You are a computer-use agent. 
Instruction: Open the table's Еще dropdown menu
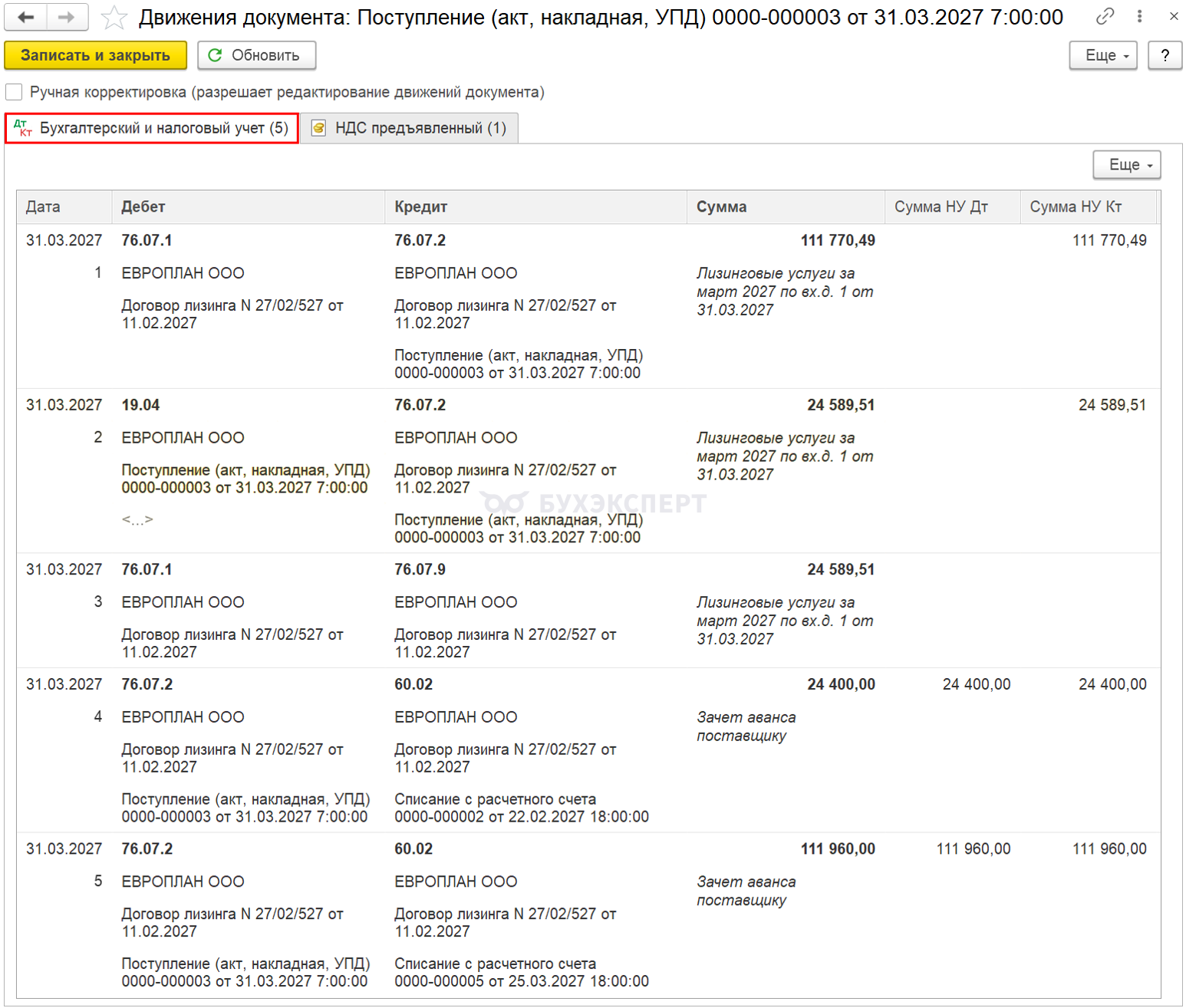1127,165
